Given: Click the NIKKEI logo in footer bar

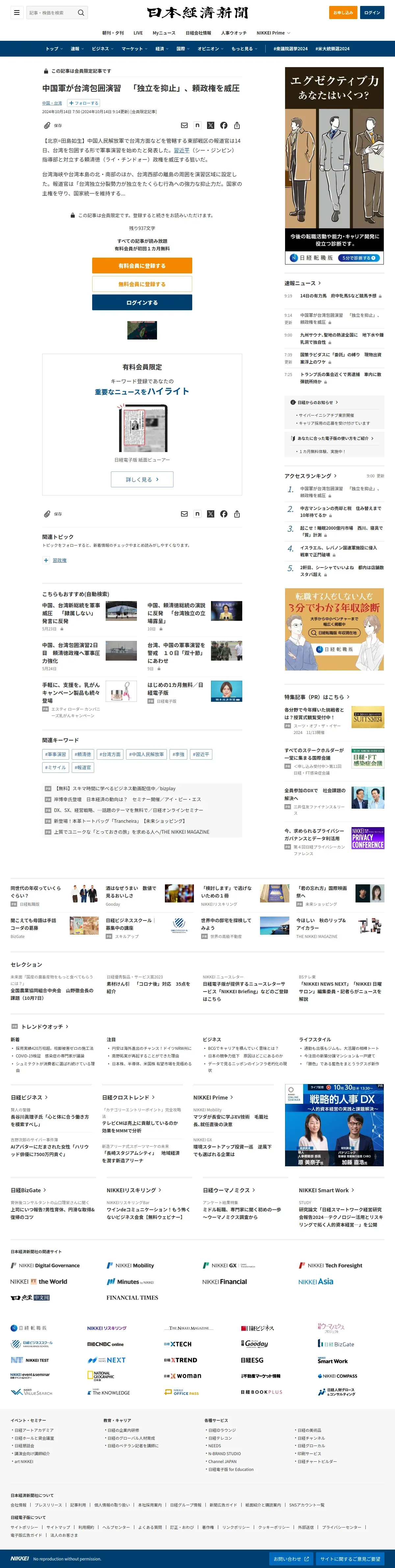Looking at the screenshot, I should tap(19, 1558).
